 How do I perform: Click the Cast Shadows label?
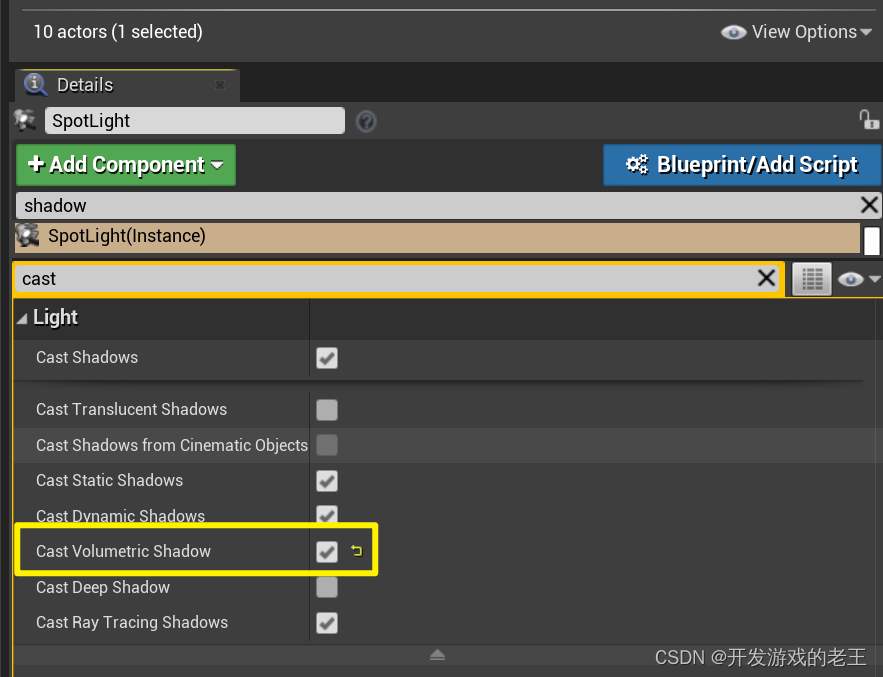pyautogui.click(x=87, y=357)
